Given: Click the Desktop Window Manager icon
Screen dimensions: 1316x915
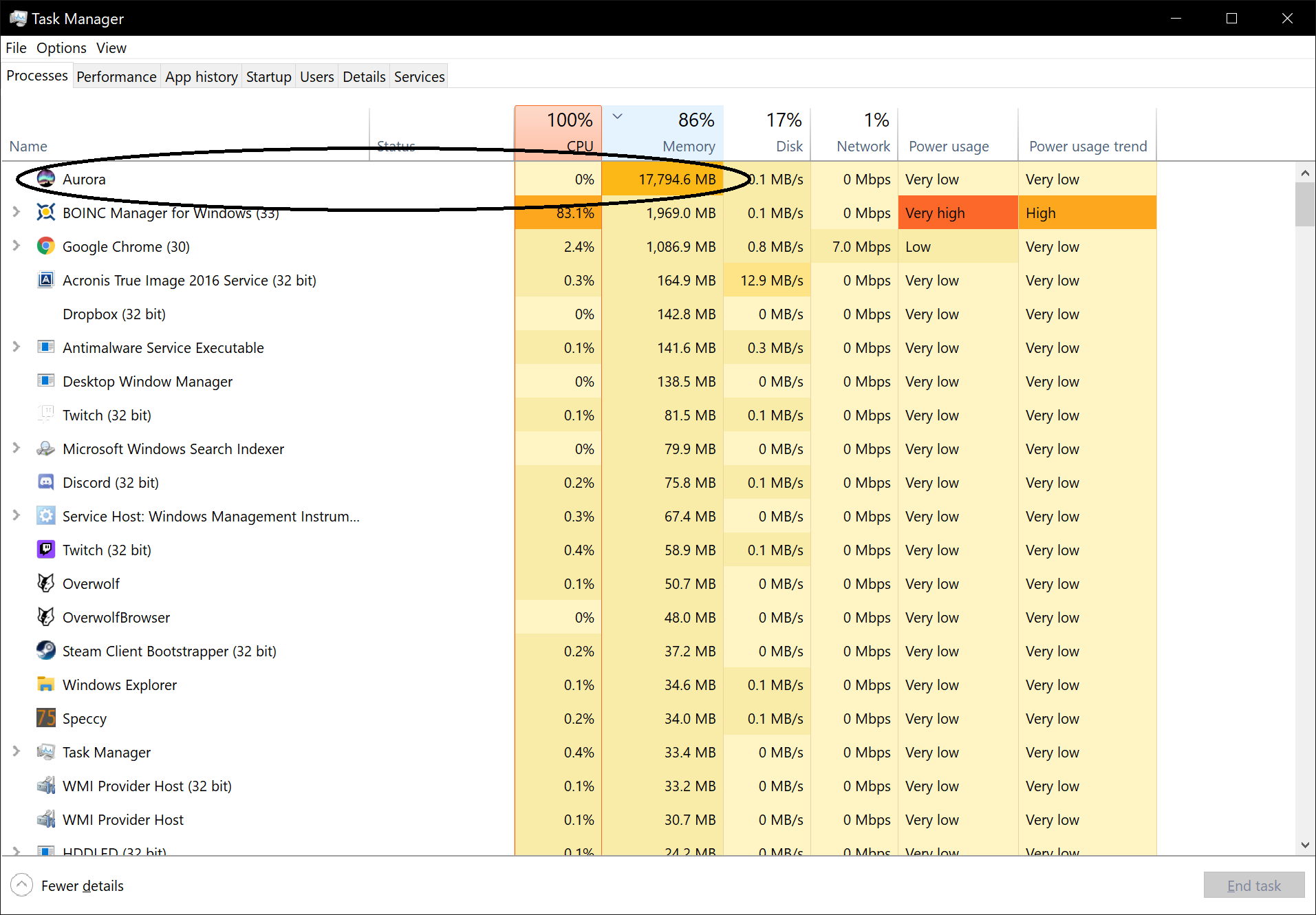Looking at the screenshot, I should tap(46, 381).
